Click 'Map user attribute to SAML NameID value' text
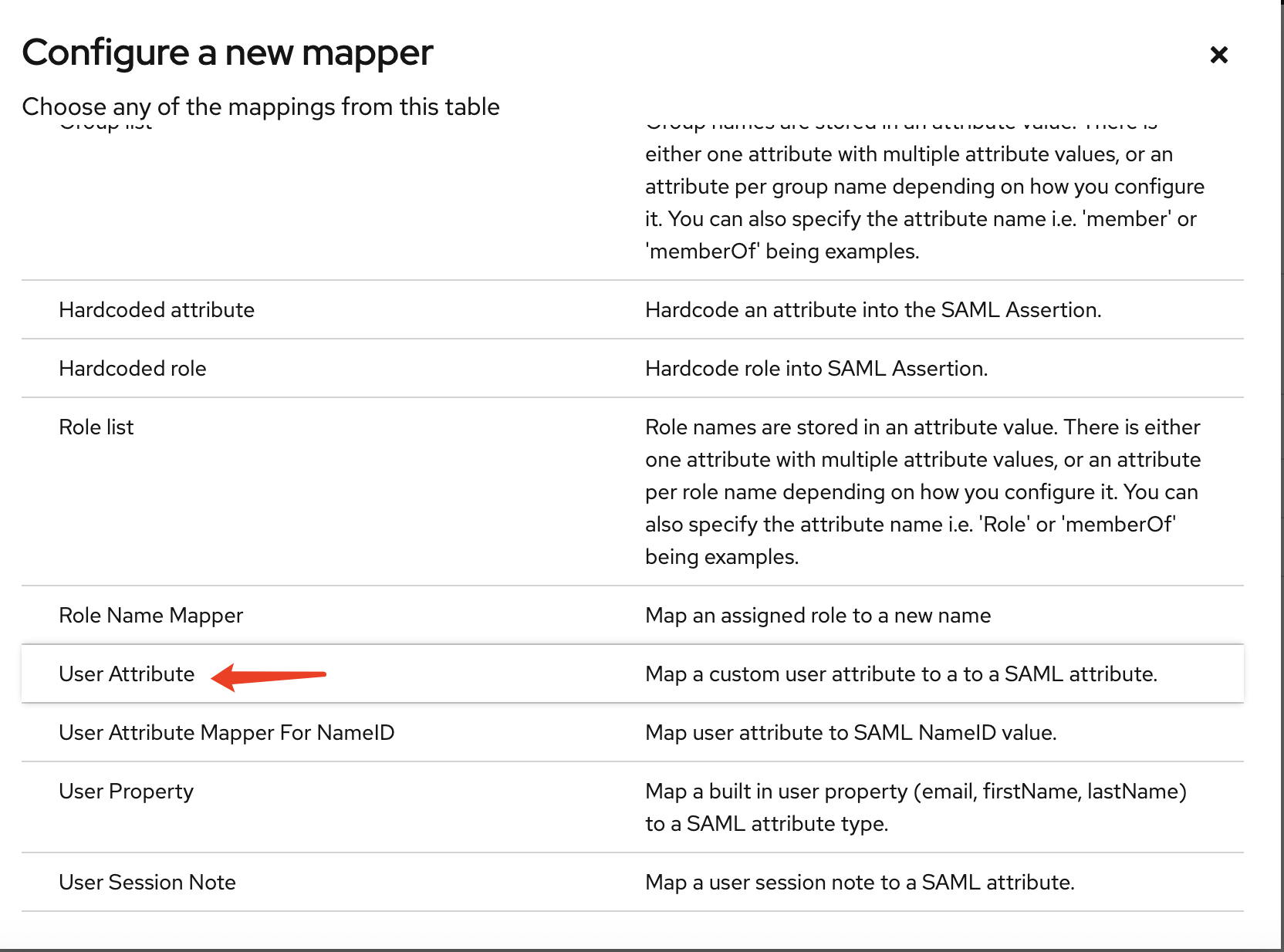Image resolution: width=1284 pixels, height=952 pixels. 850,733
